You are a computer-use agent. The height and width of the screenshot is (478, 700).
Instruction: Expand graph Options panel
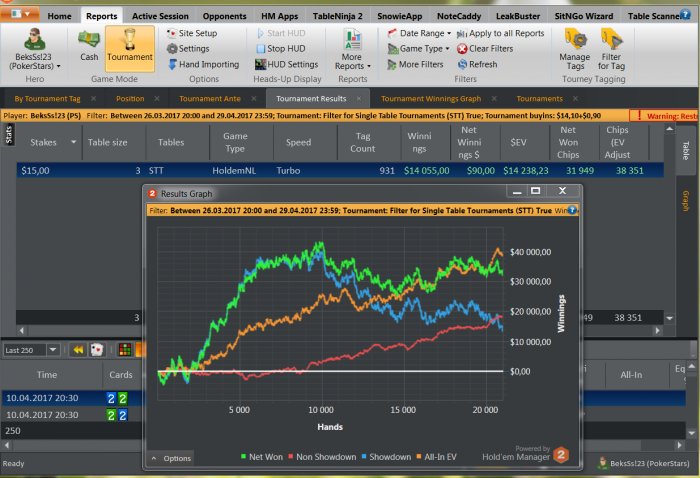click(171, 458)
